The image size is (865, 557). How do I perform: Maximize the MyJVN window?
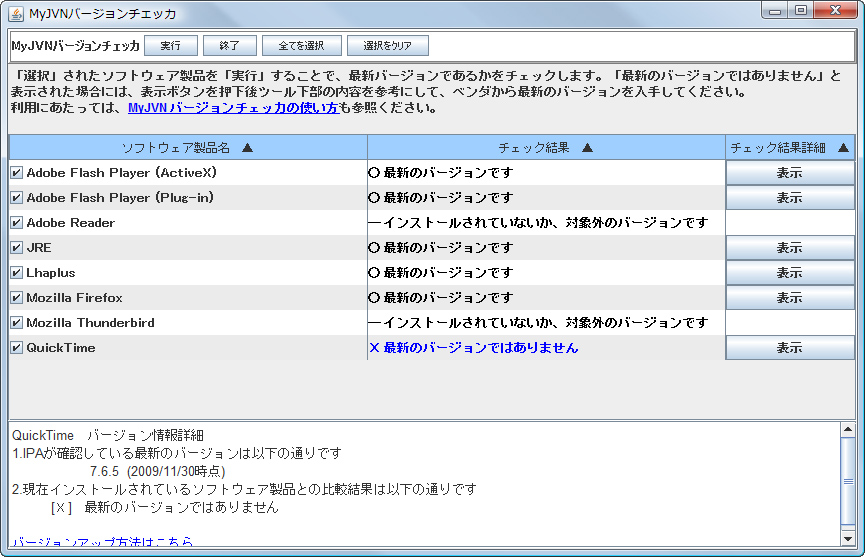801,11
